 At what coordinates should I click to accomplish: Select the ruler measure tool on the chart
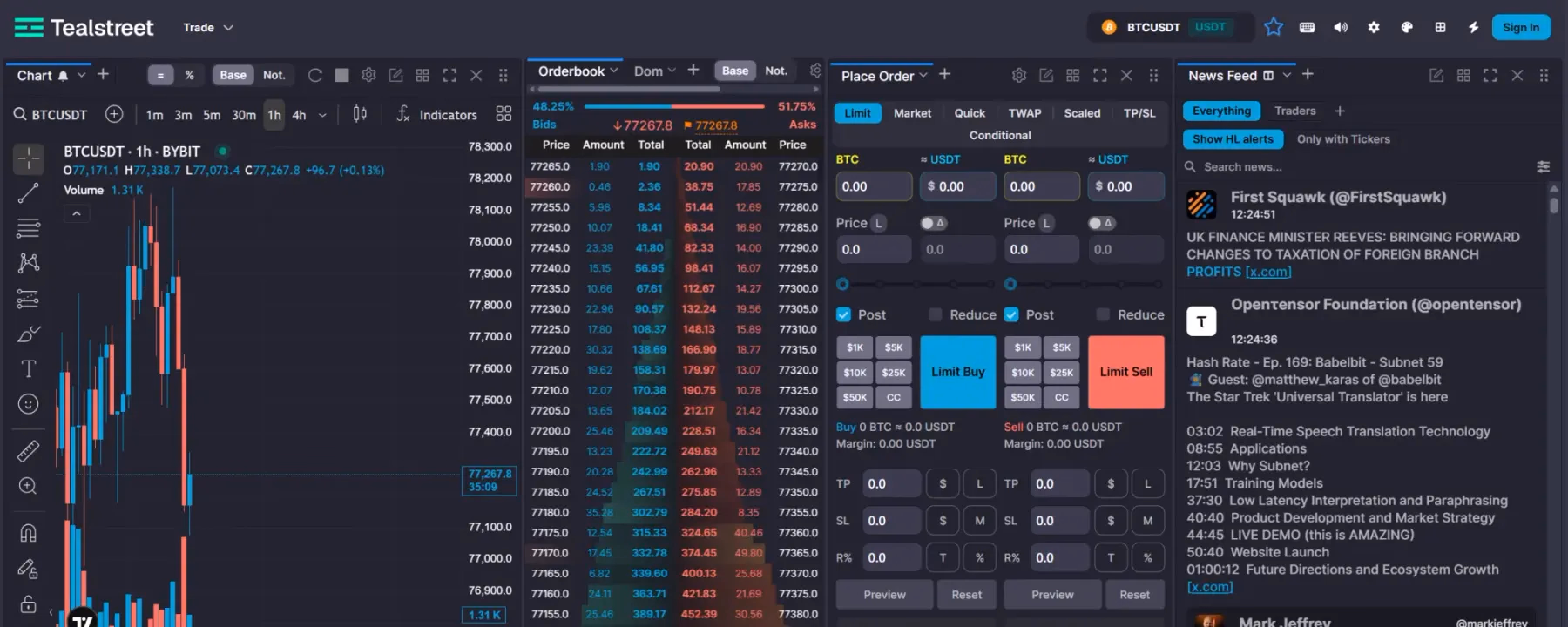[x=29, y=450]
